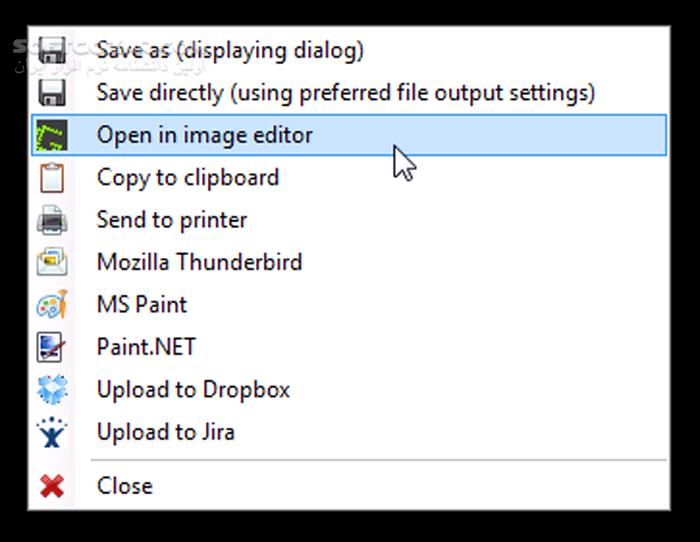Click the red X close icon
The height and width of the screenshot is (542, 700).
[52, 486]
